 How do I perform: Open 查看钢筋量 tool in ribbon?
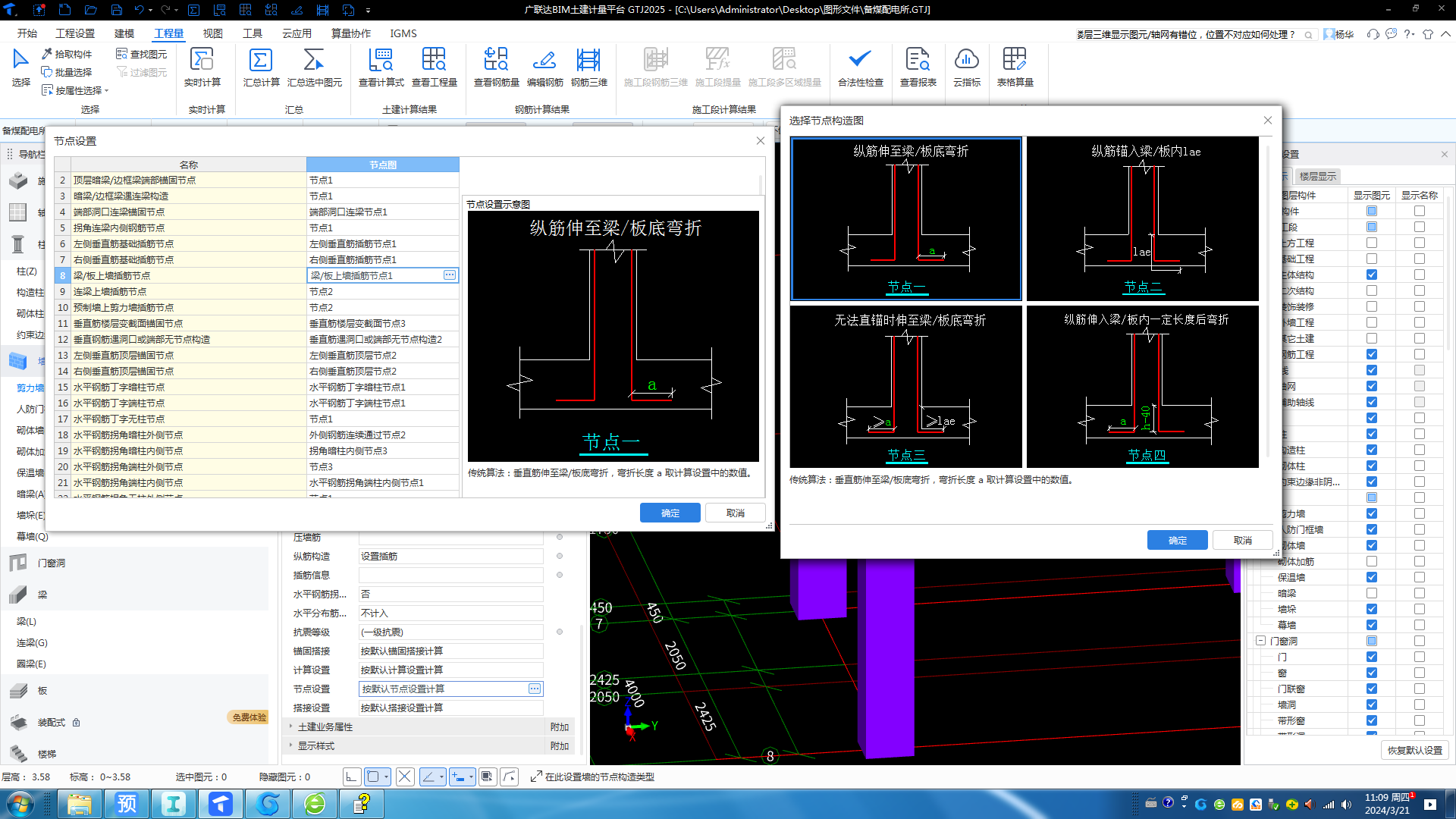tap(496, 61)
